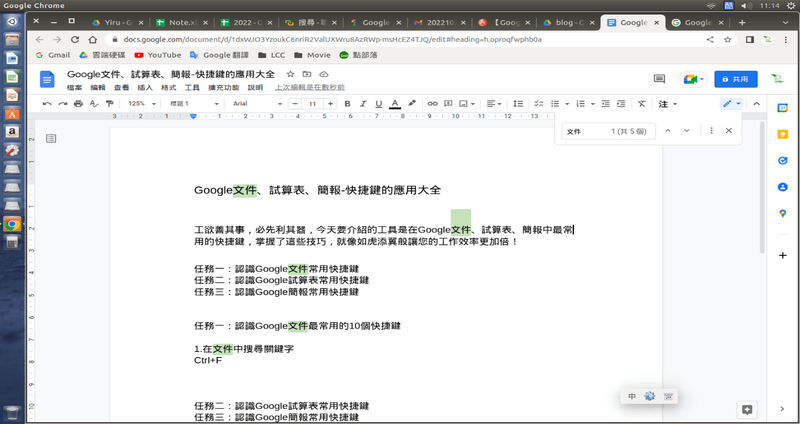This screenshot has height=424, width=800.
Task: Click the text color button
Action: (395, 104)
